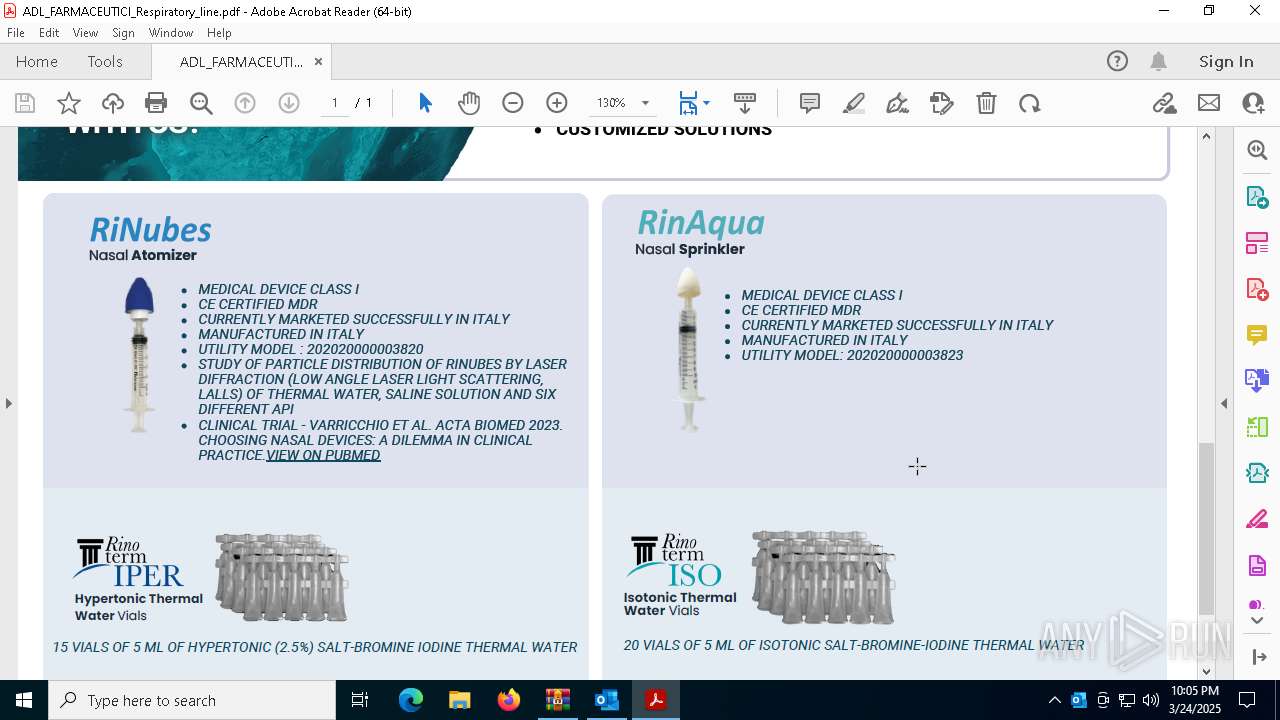This screenshot has width=1280, height=720.
Task: Open the Combine Files tool in the right pane
Action: 1257,381
